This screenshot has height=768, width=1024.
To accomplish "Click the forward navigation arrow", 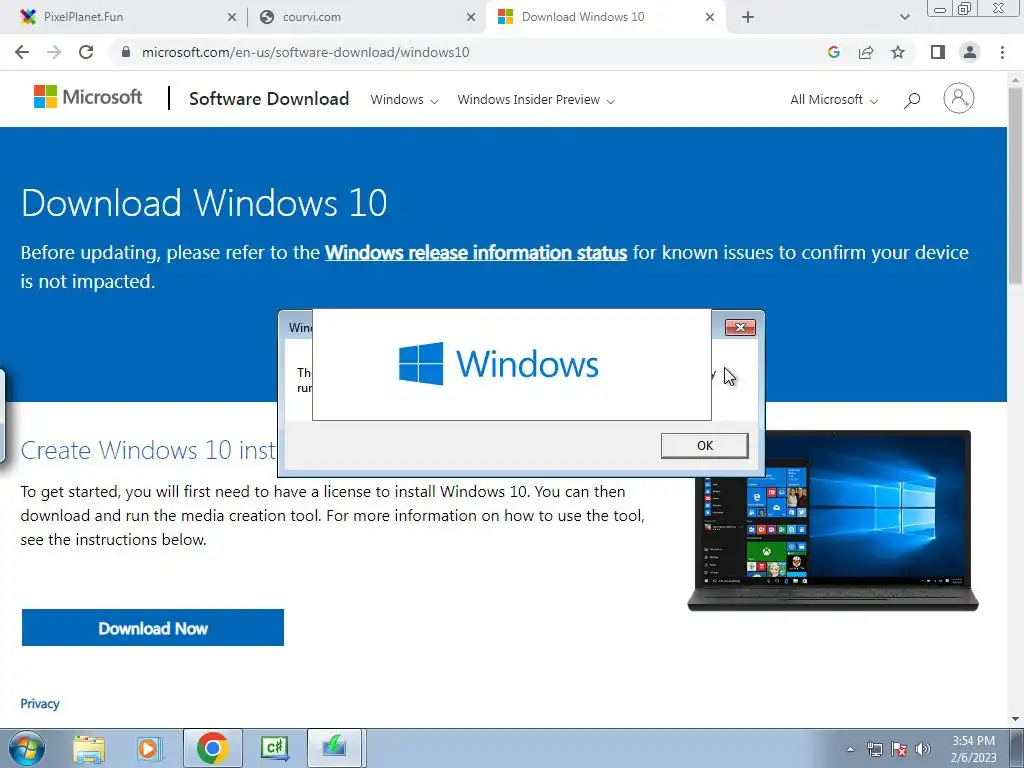I will (54, 52).
